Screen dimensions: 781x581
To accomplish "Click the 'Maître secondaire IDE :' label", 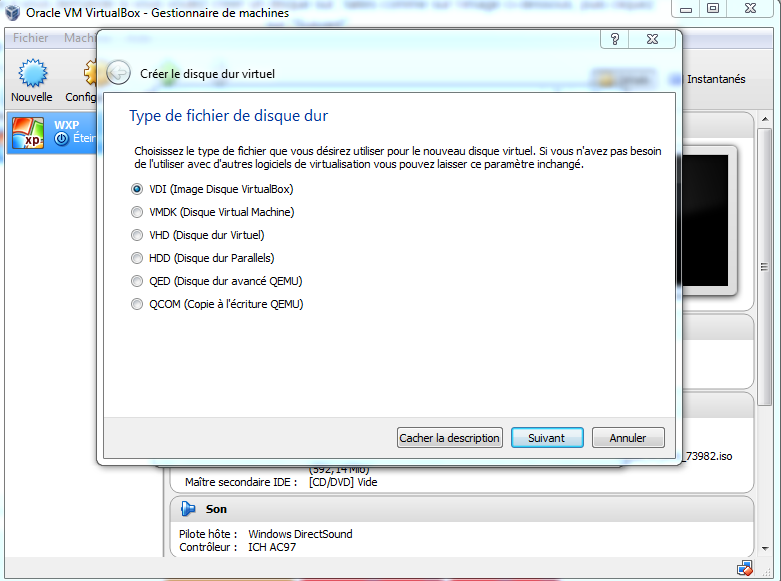I will pos(241,482).
